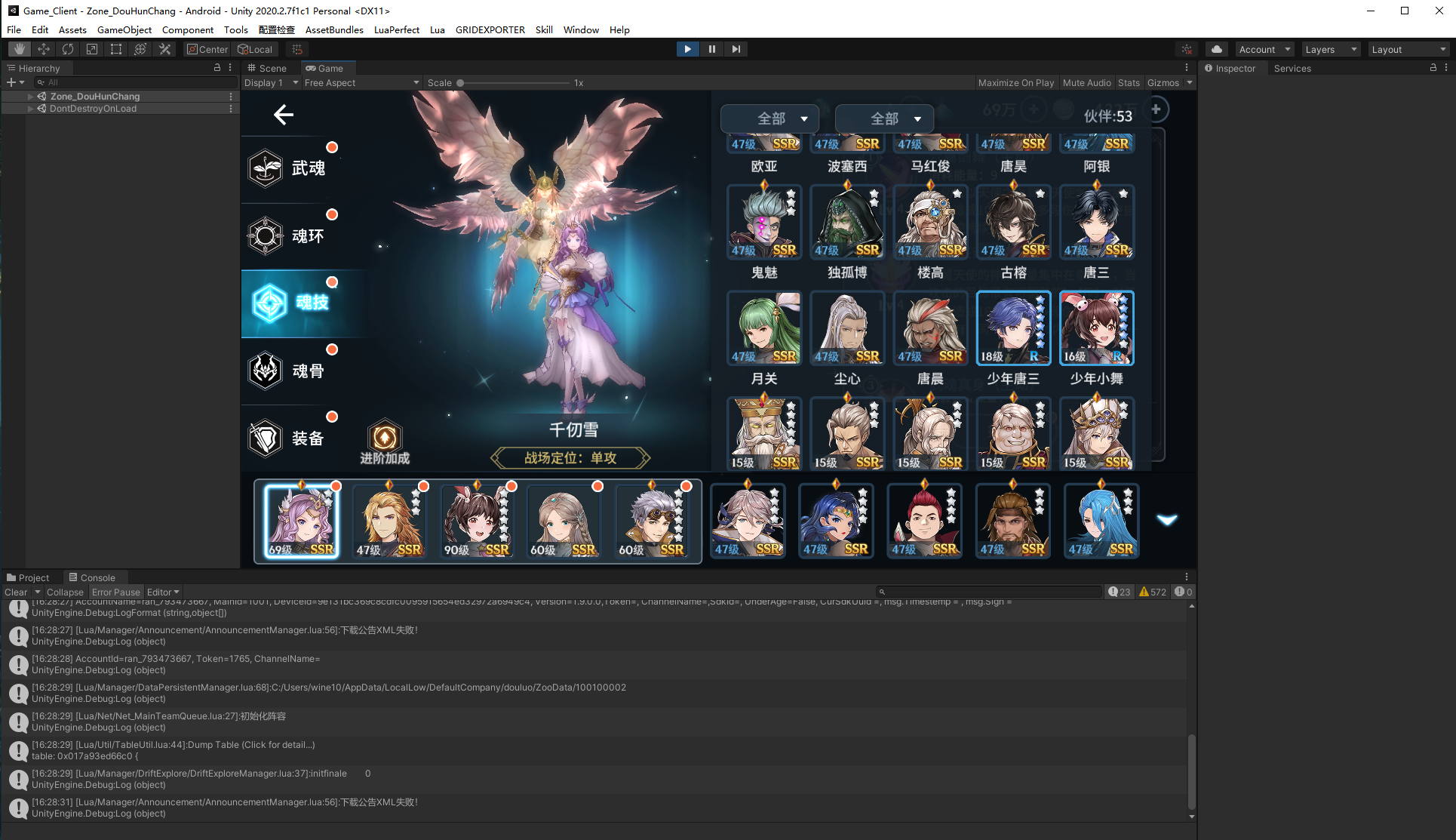
Task: Open the Free Aspect dropdown
Action: [361, 83]
